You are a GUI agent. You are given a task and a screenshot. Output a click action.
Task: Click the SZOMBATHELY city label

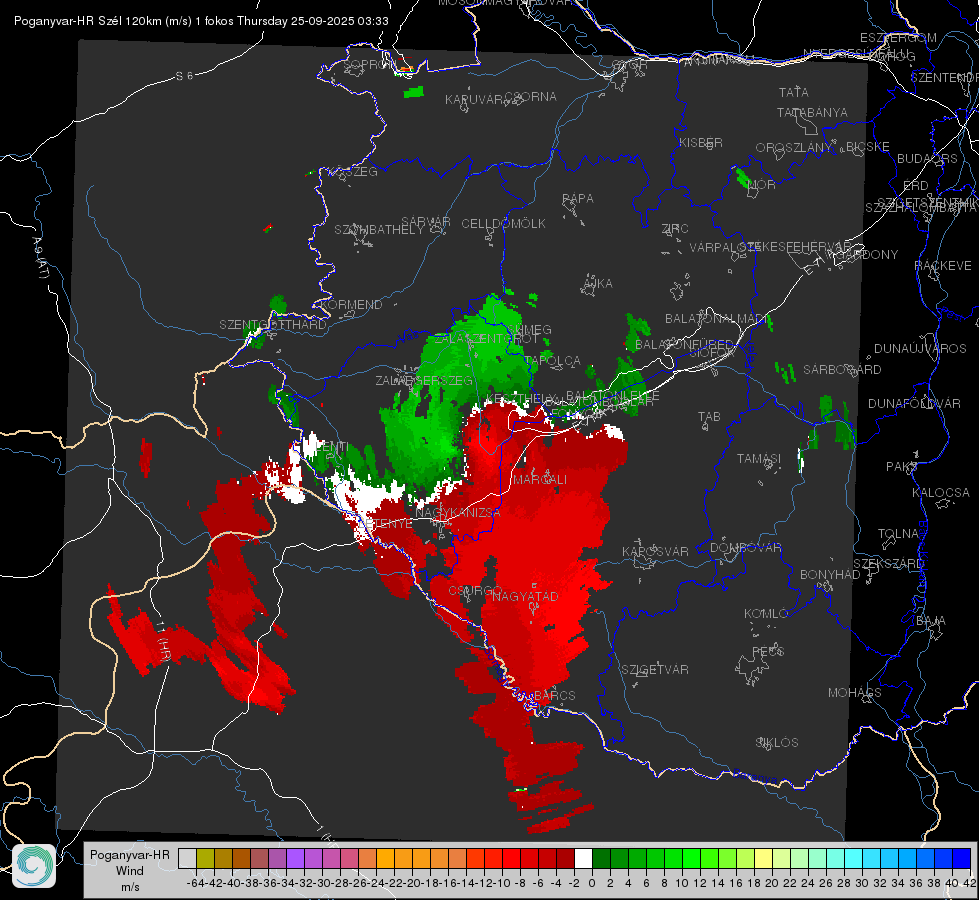378,230
